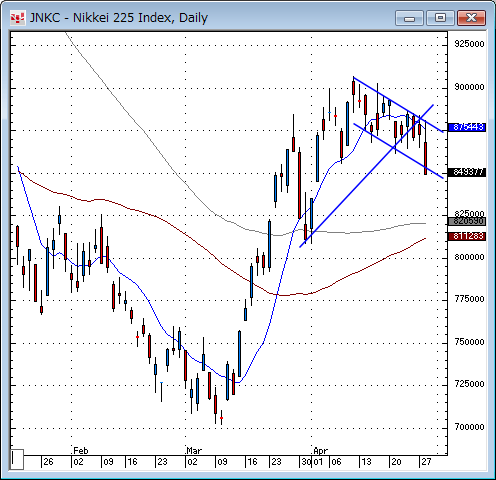
Task: Click the Apr month label on the time axis
Action: [321, 451]
